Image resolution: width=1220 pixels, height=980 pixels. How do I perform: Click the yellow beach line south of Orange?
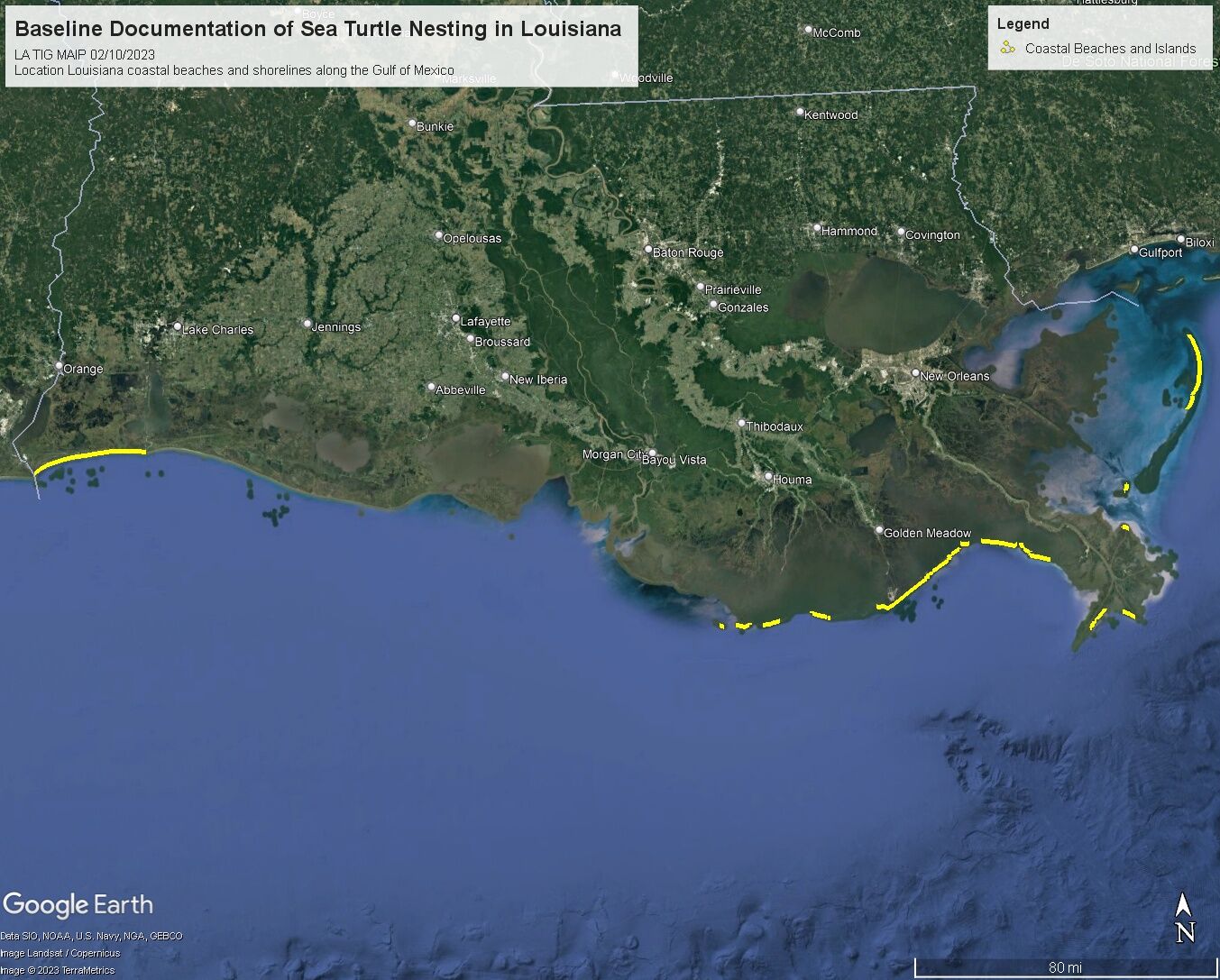(90, 455)
